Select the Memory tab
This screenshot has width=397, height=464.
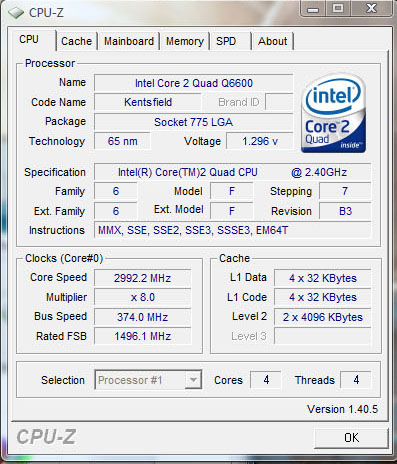tap(185, 41)
